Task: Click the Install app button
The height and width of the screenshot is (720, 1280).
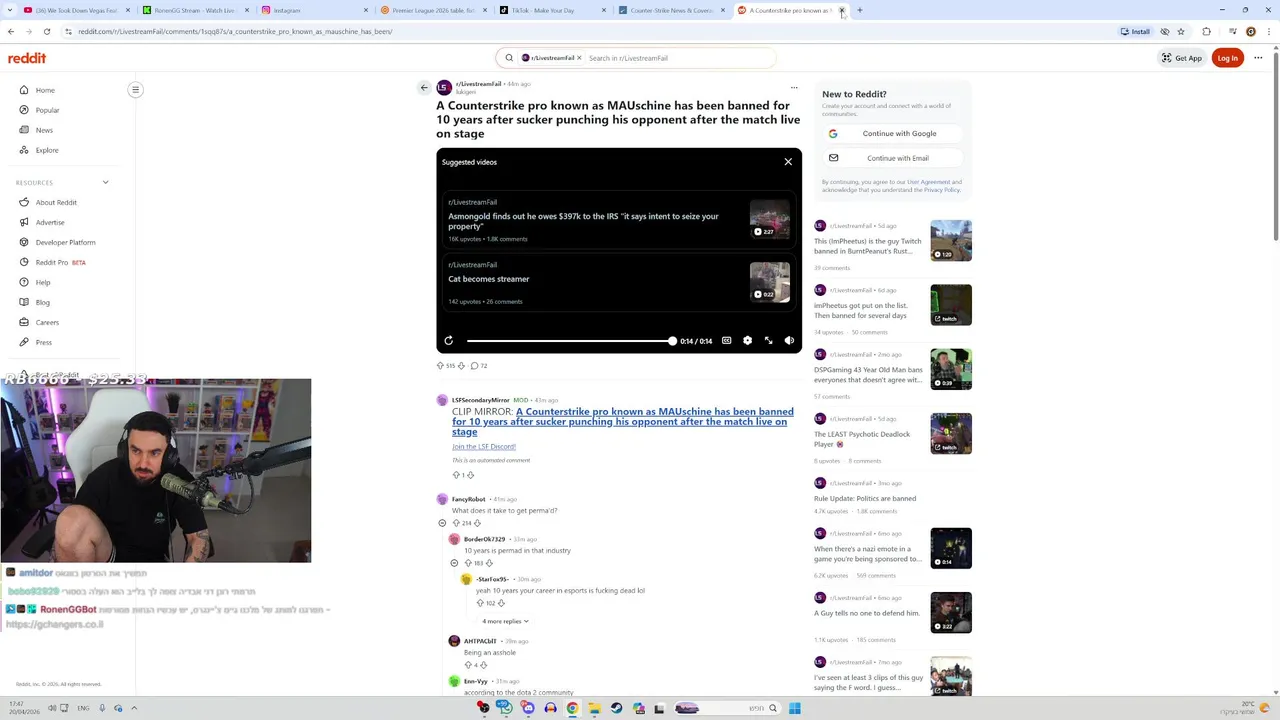Action: tap(1135, 31)
